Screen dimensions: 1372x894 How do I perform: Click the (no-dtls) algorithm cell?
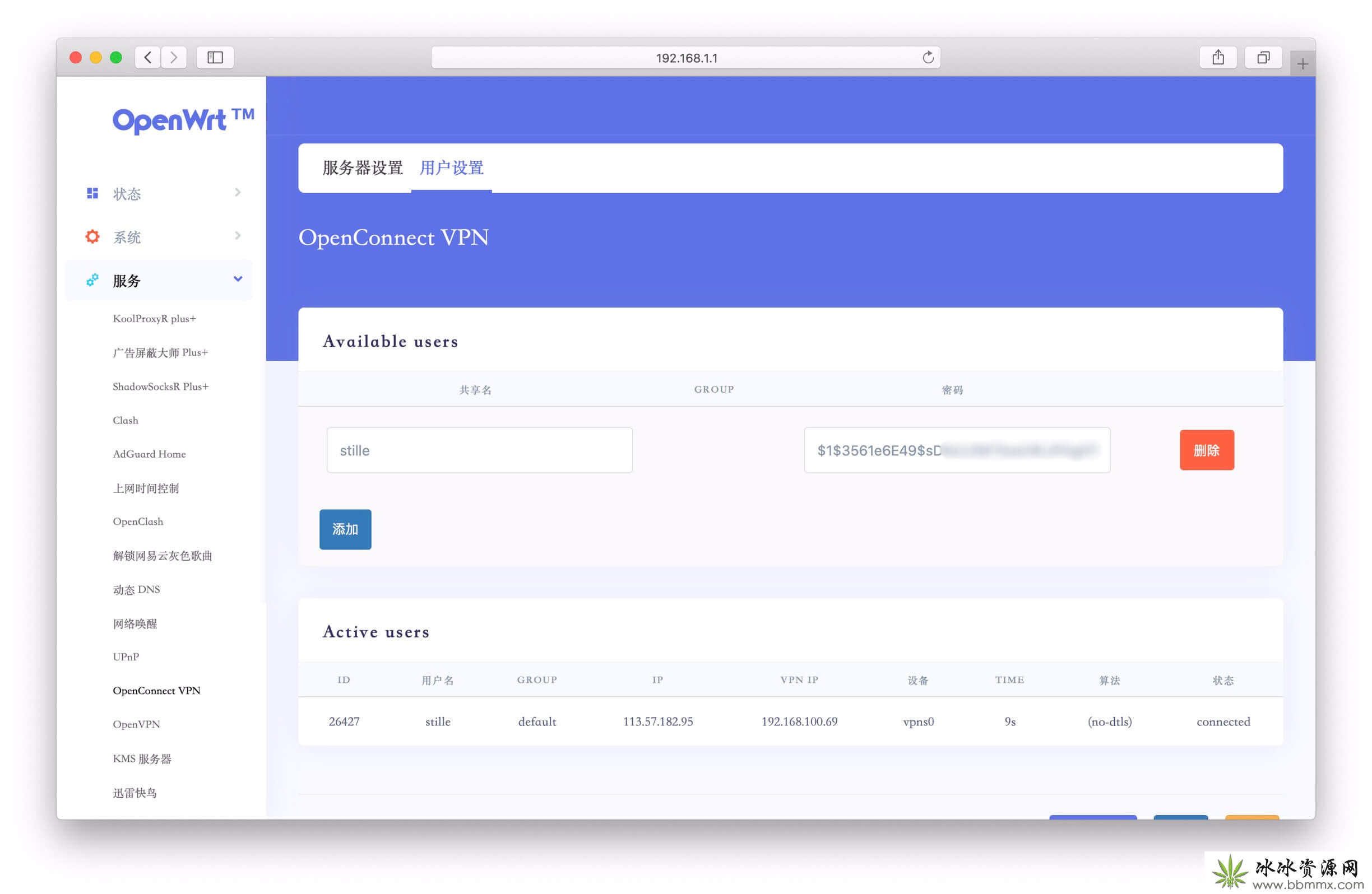[1110, 722]
